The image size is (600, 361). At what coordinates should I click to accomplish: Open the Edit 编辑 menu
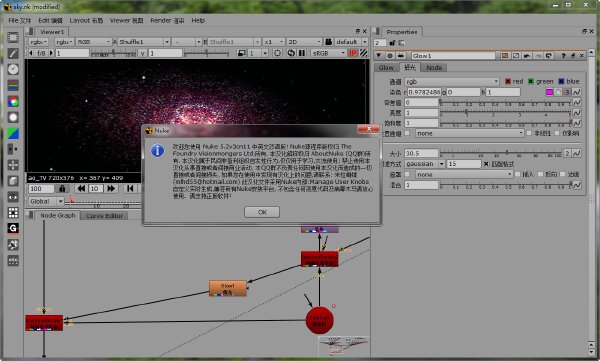point(50,20)
